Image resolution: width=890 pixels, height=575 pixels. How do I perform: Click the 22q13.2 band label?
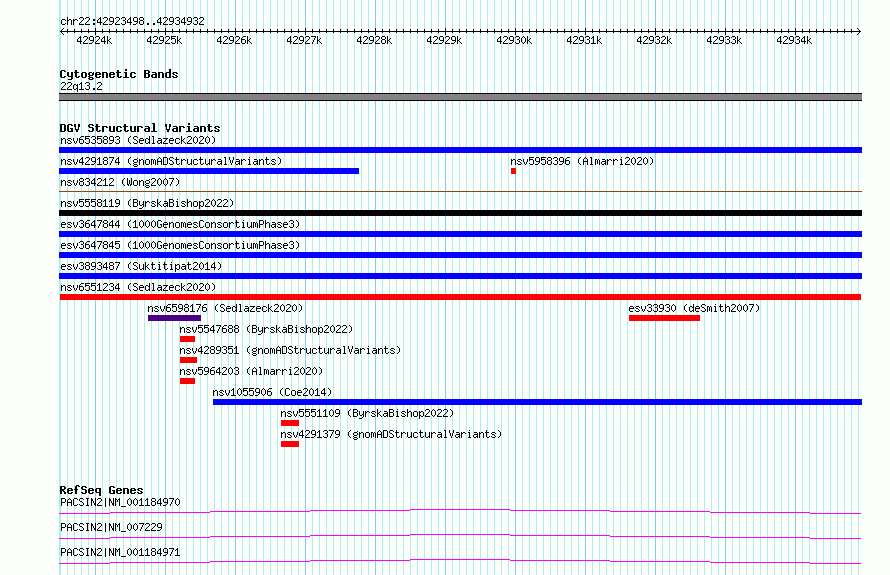(81, 86)
